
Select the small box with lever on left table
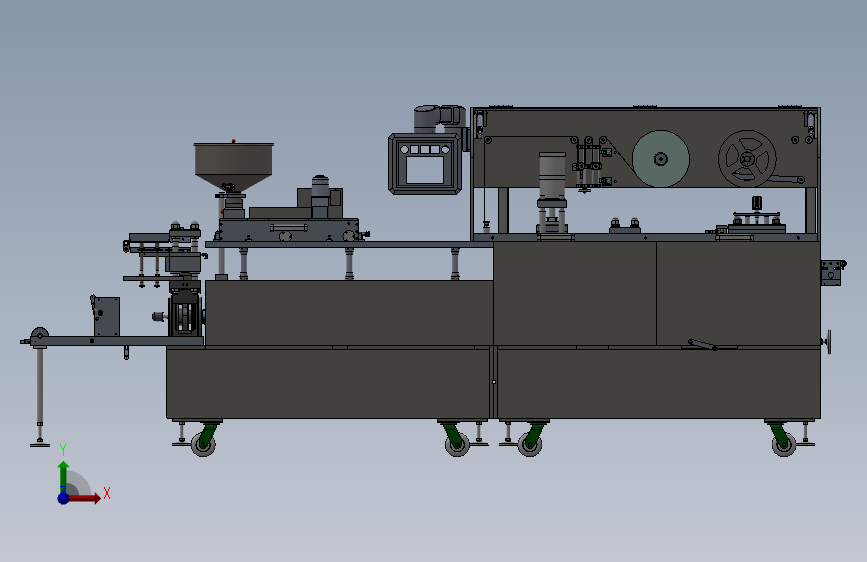[x=106, y=316]
